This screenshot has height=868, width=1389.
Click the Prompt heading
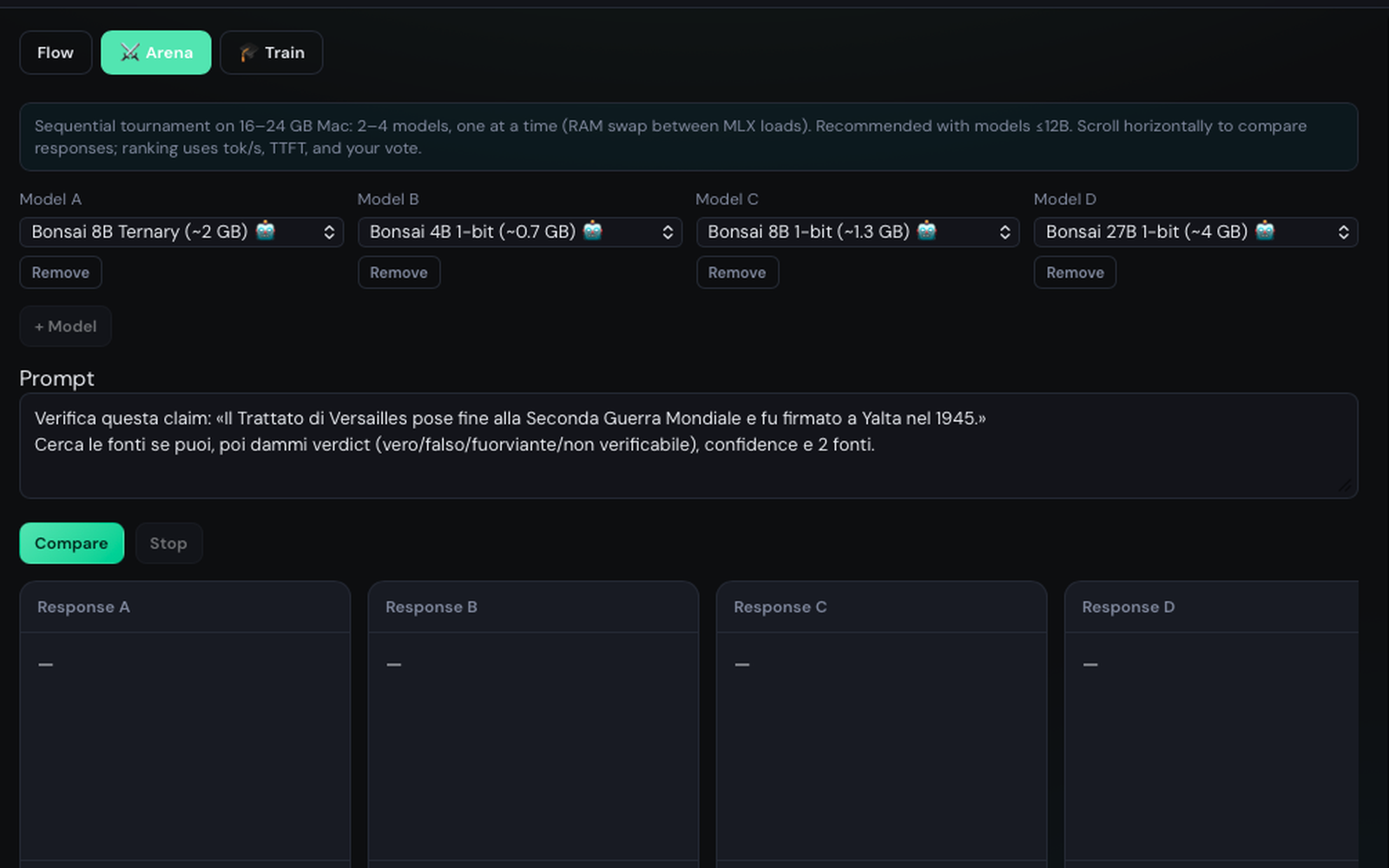click(56, 378)
